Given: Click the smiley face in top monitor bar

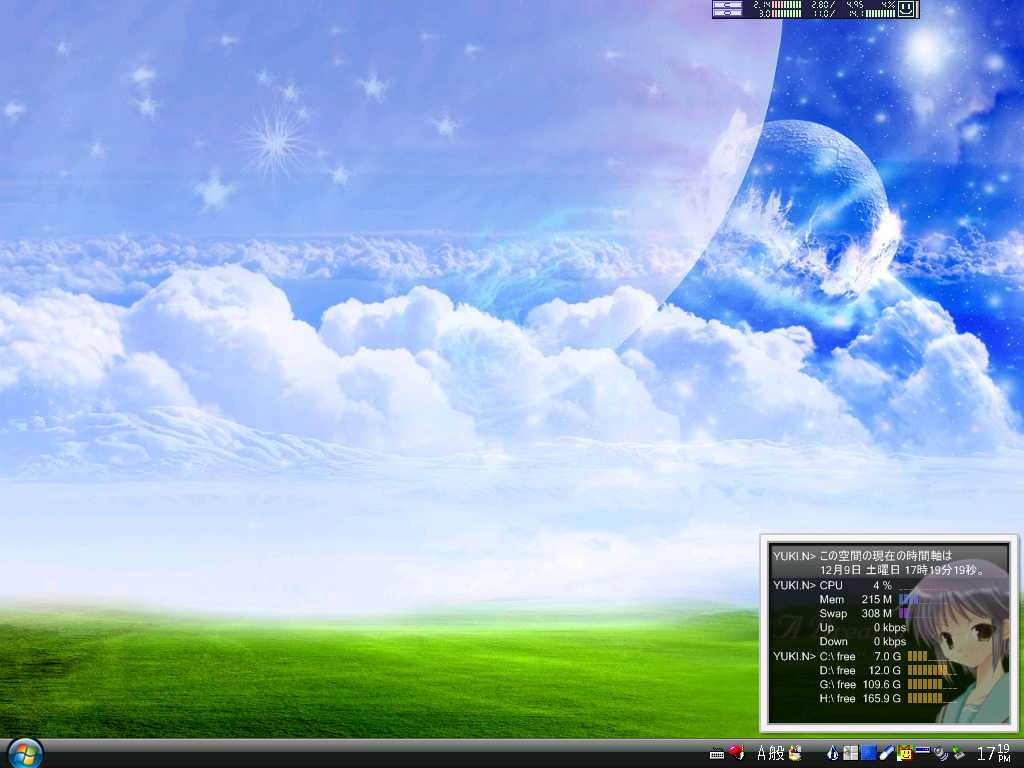Looking at the screenshot, I should [907, 9].
